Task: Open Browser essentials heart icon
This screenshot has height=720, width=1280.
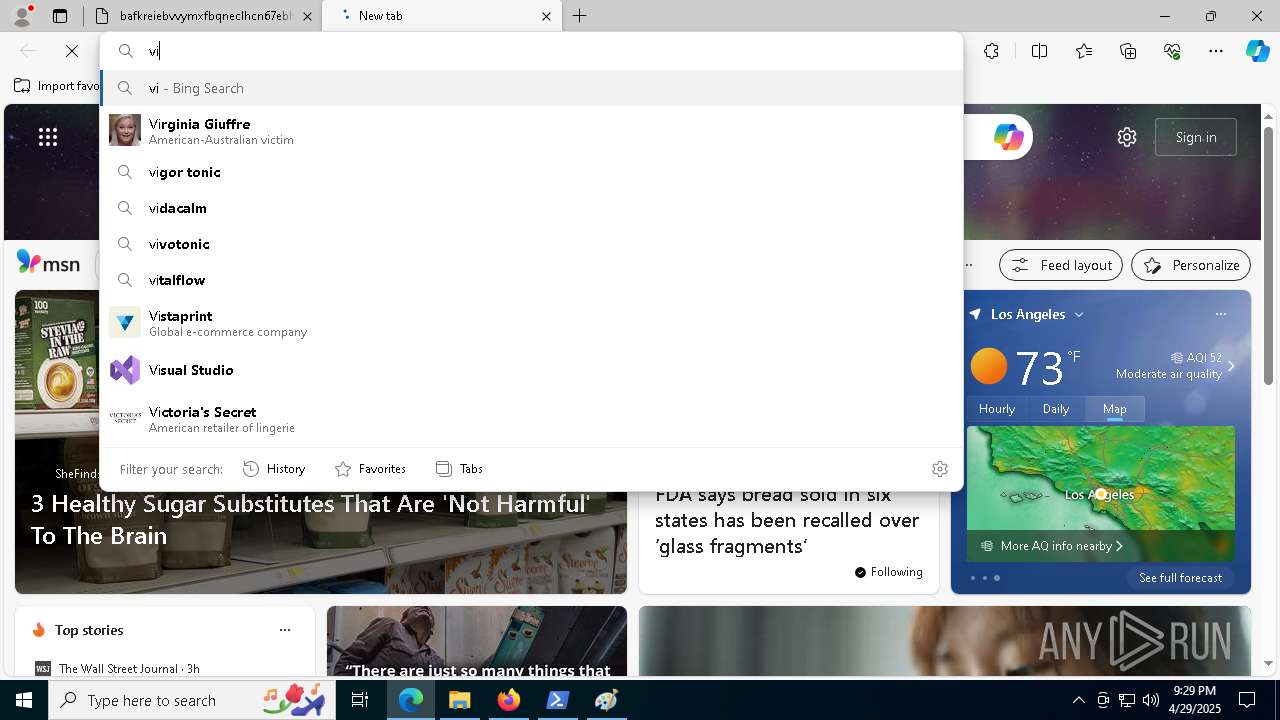Action: [x=1172, y=51]
